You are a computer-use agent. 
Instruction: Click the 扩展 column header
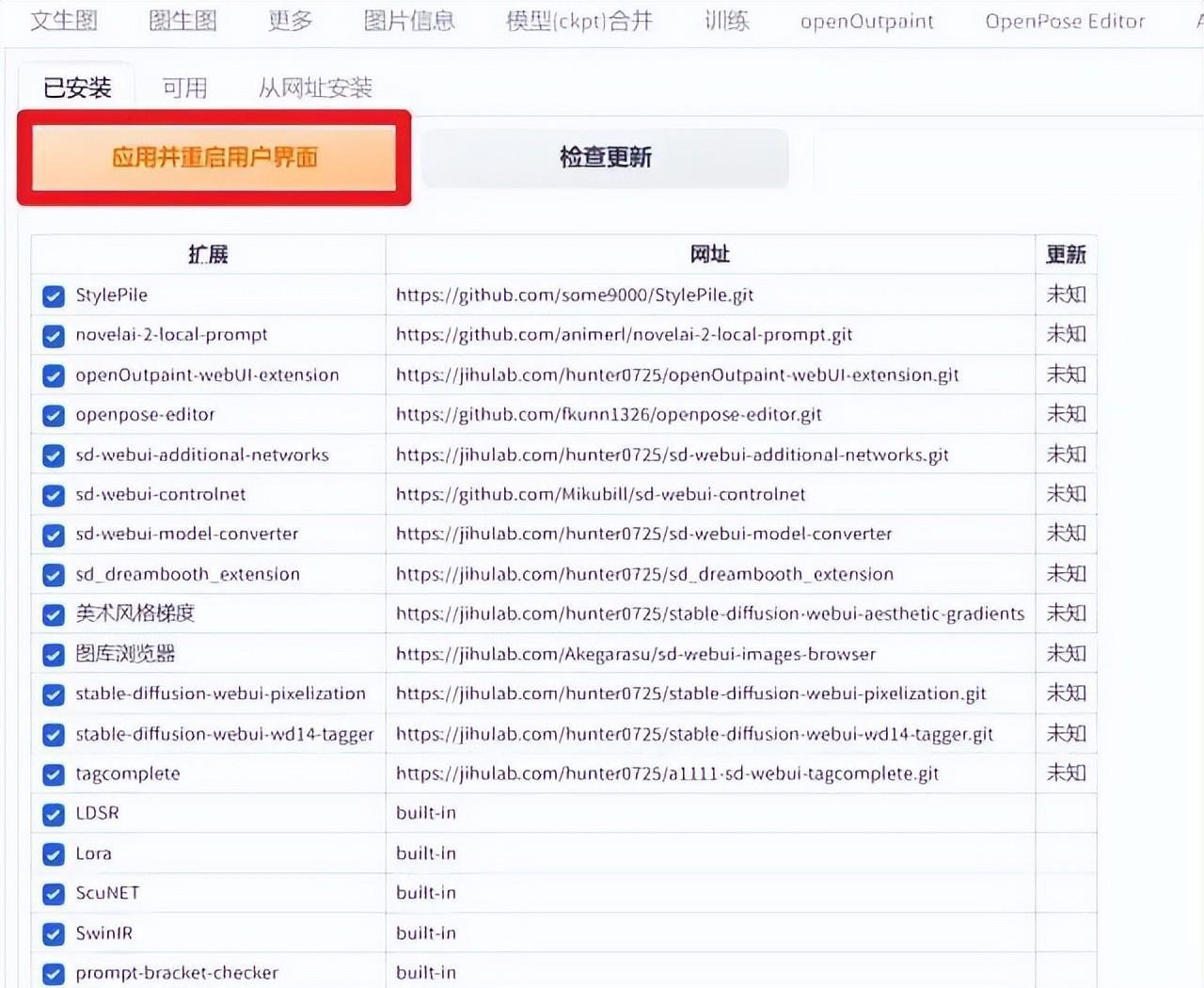[x=208, y=255]
